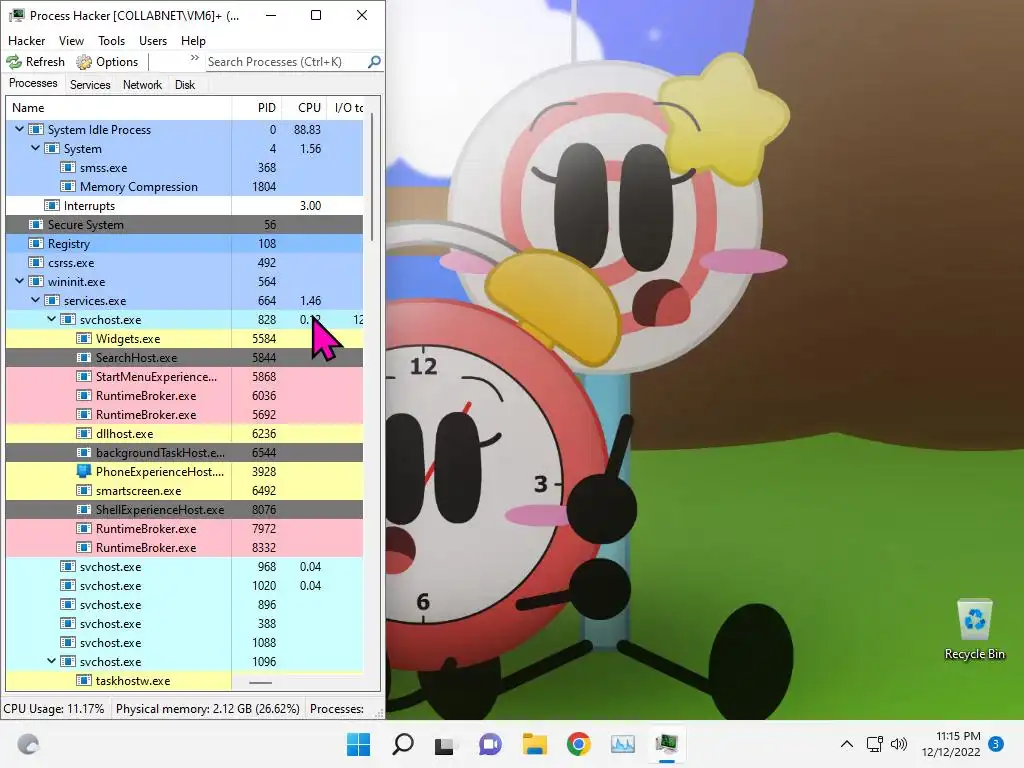The width and height of the screenshot is (1024, 768).
Task: Focus the Search Processes field
Action: pyautogui.click(x=286, y=62)
